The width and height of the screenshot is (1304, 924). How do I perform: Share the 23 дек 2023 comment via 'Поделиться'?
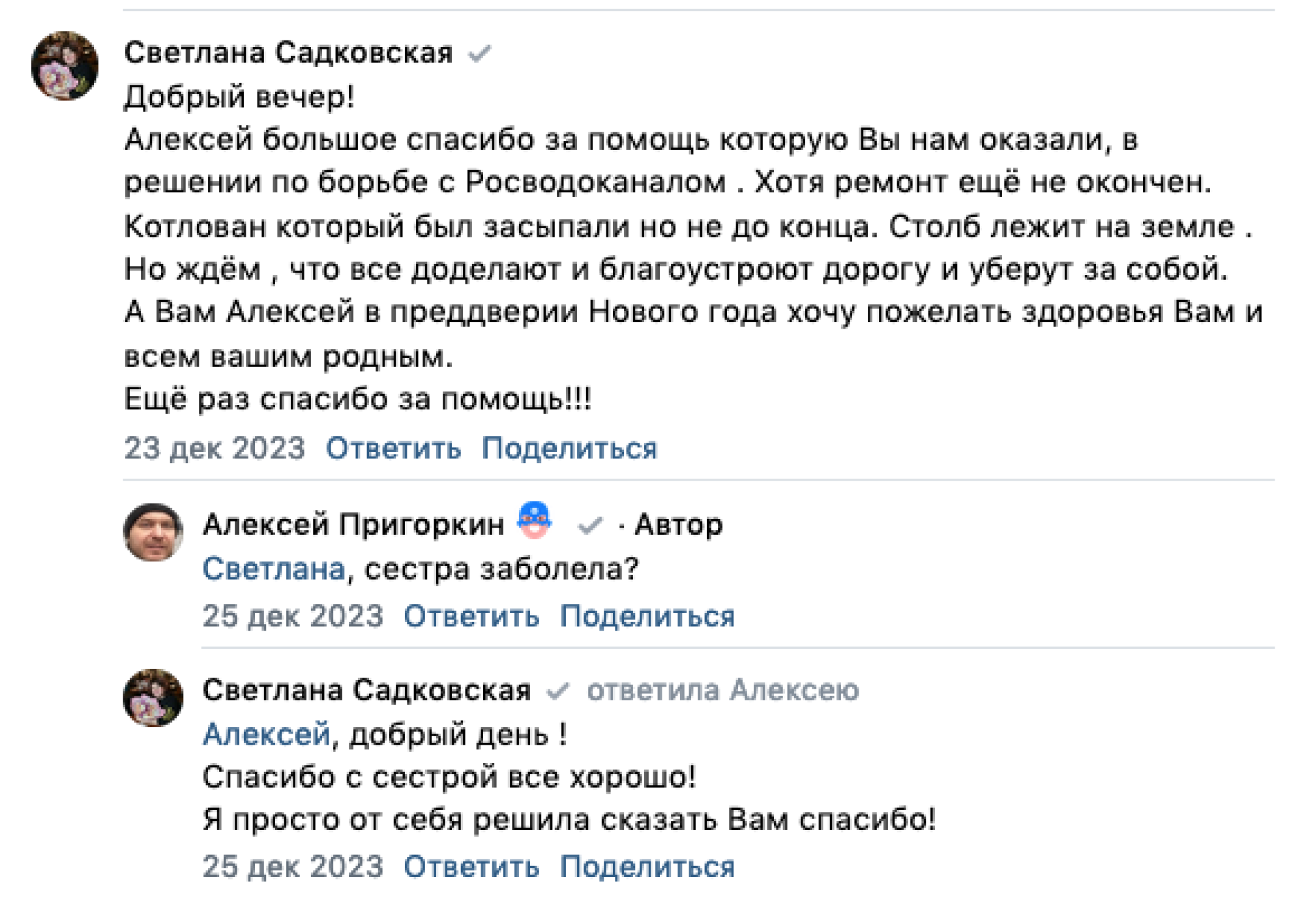click(x=569, y=449)
